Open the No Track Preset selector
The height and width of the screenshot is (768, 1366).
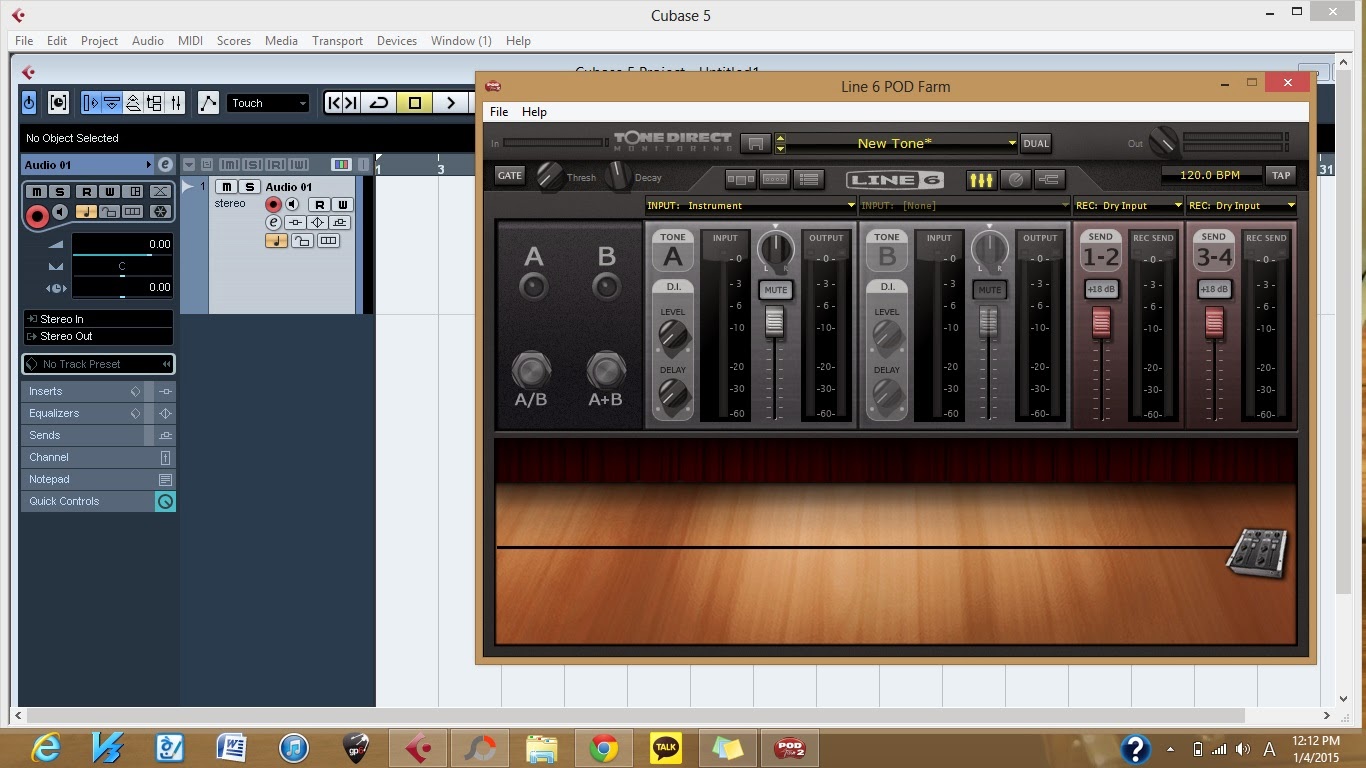click(x=98, y=364)
